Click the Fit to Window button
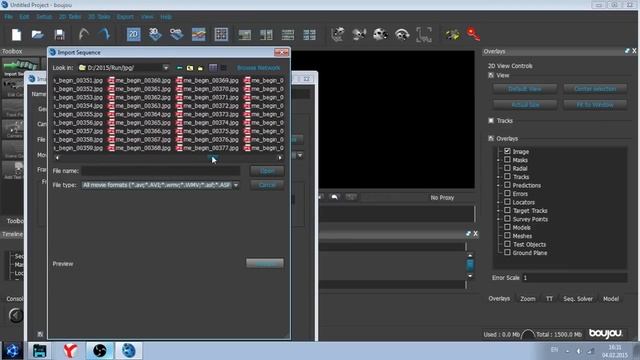This screenshot has height=360, width=640. [x=595, y=105]
